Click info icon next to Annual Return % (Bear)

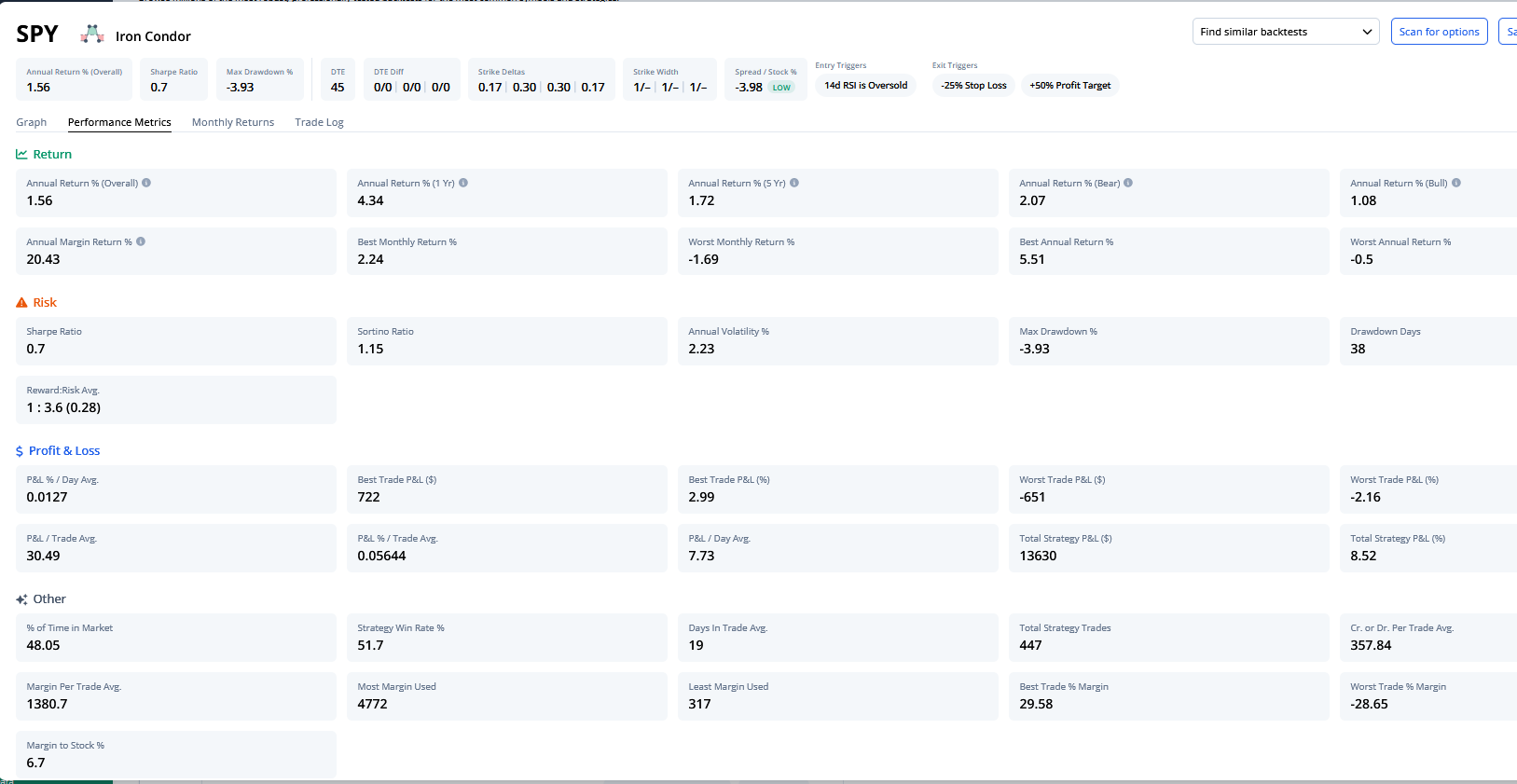[x=1128, y=183]
